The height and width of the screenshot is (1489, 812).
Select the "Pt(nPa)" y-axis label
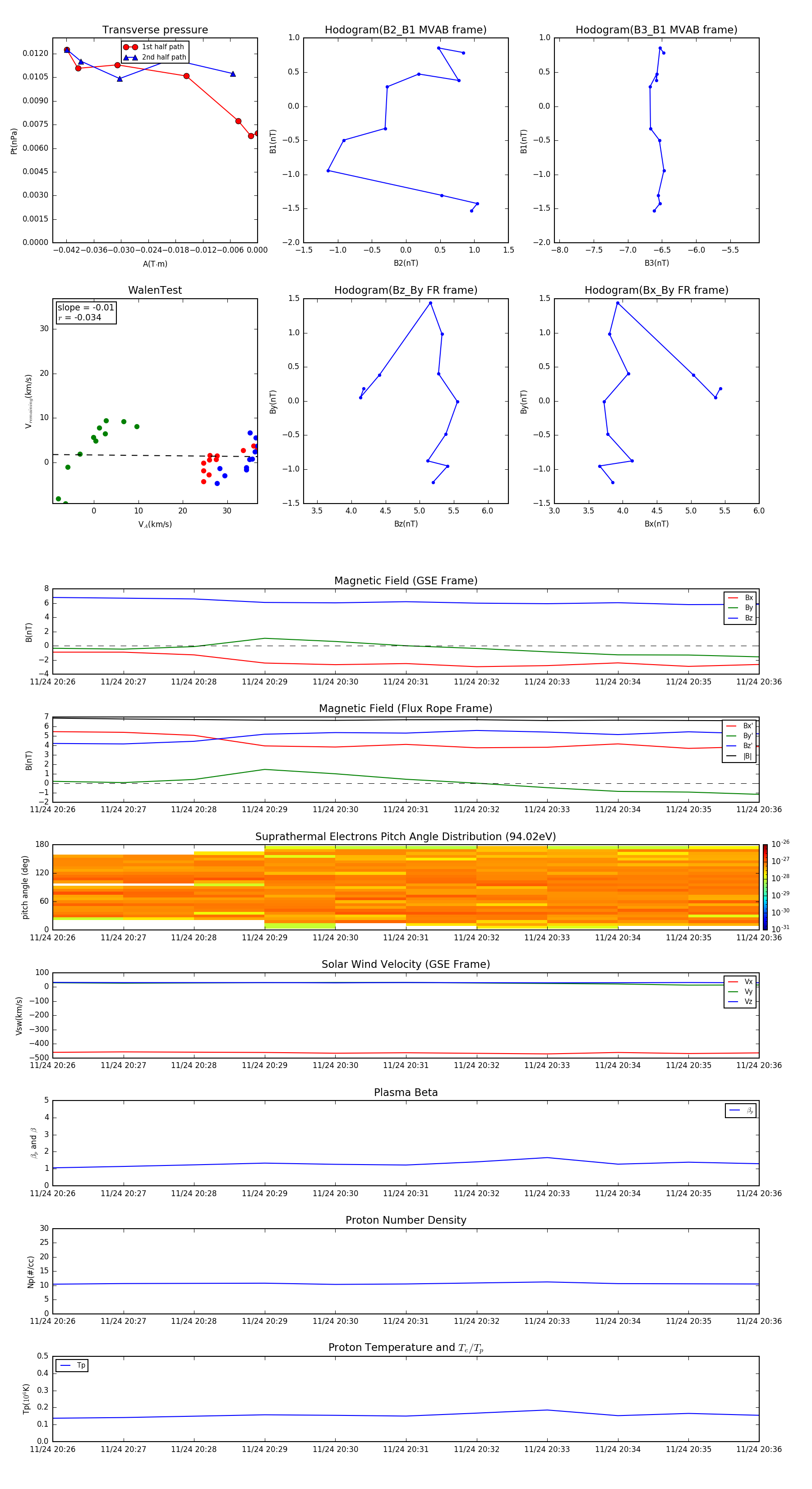tap(14, 140)
